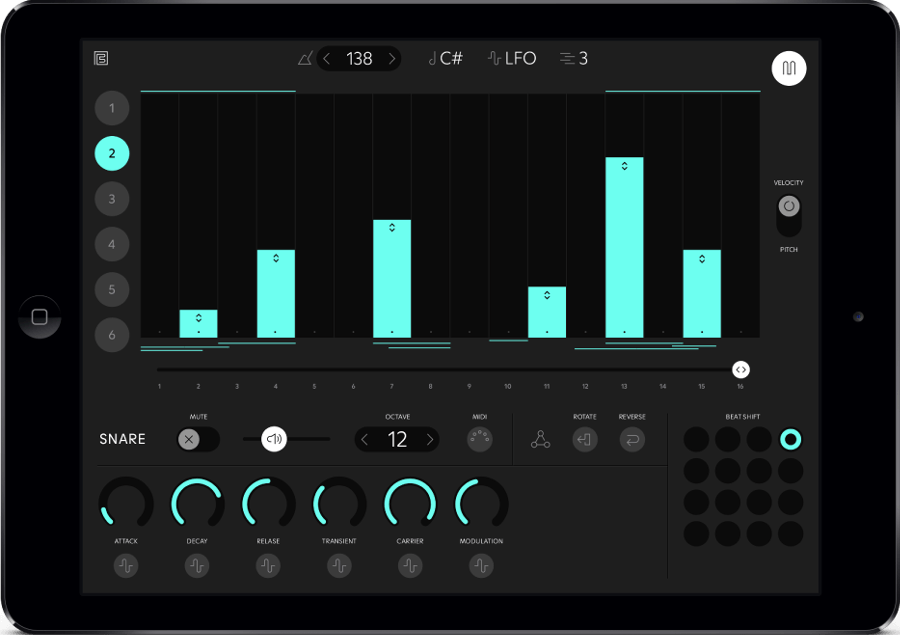Open the swing setting showing 3

(574, 59)
